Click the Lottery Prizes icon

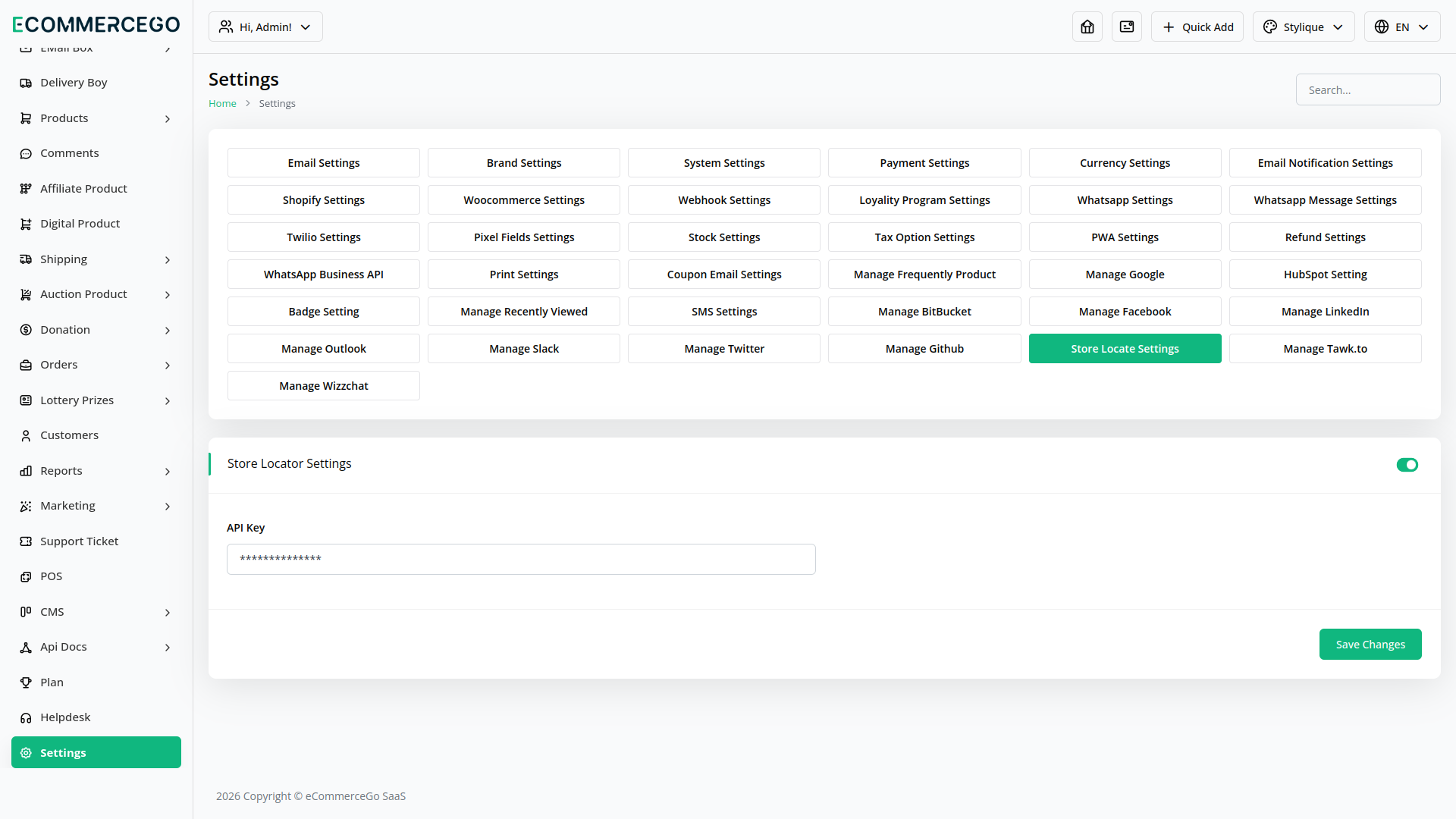click(26, 400)
